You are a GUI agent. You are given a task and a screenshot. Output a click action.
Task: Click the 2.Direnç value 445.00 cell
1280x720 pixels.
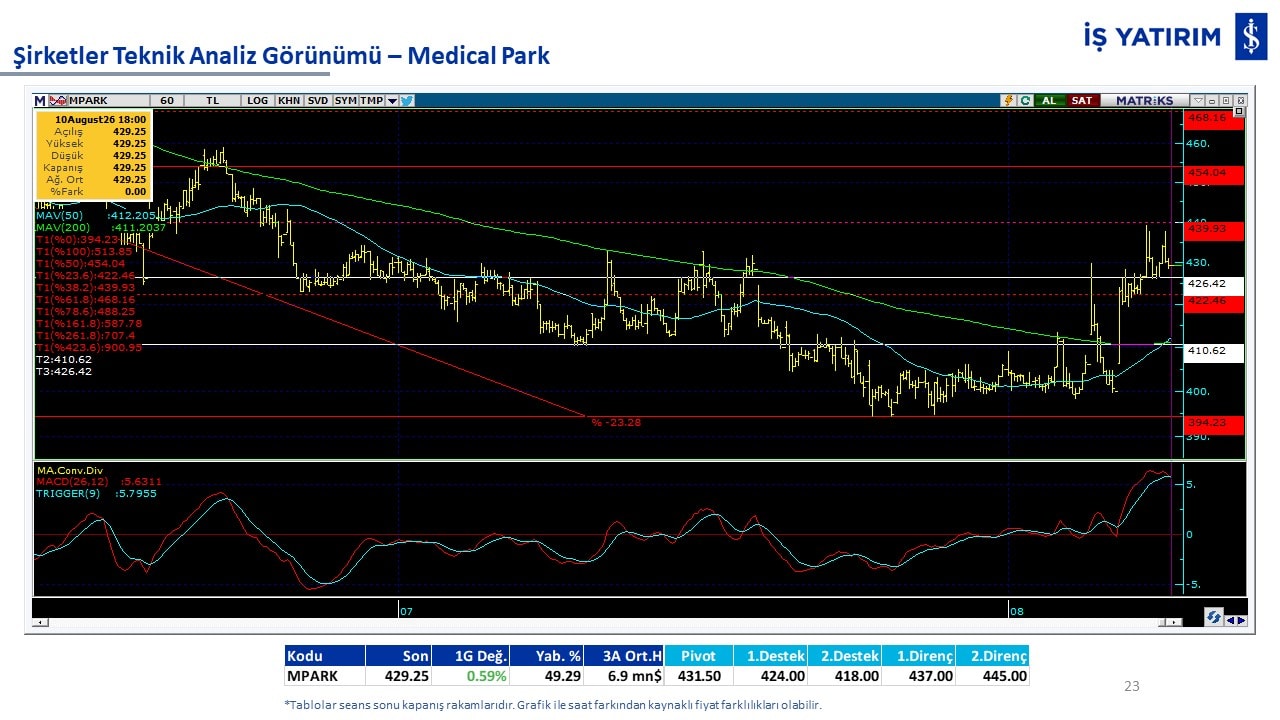[992, 676]
